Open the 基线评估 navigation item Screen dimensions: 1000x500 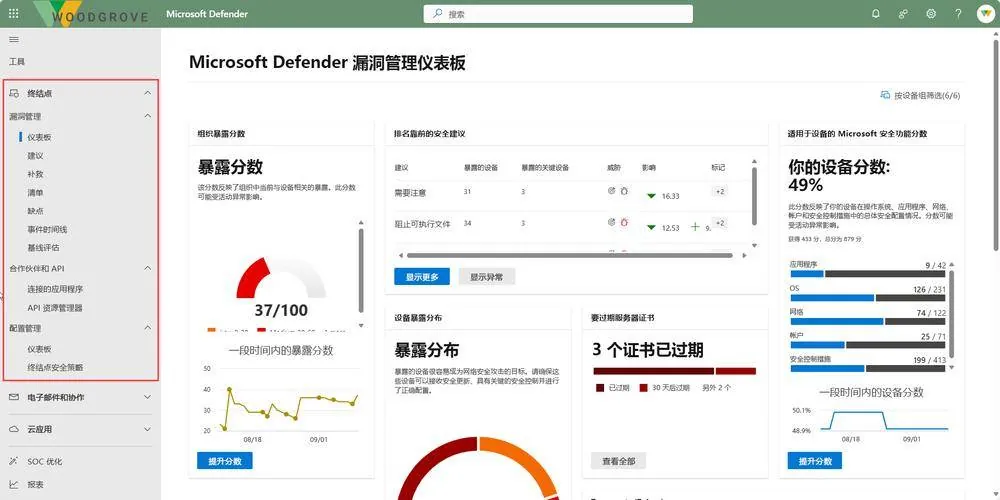pos(43,247)
